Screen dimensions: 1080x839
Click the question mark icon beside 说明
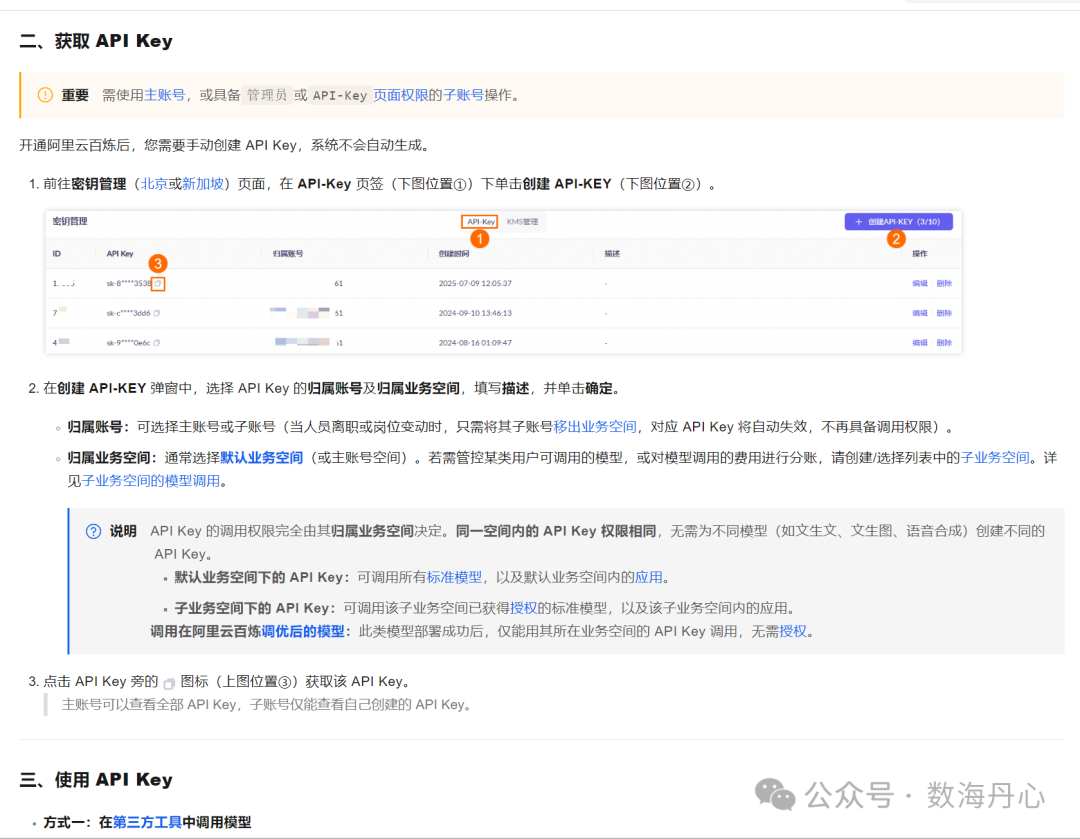[x=93, y=531]
